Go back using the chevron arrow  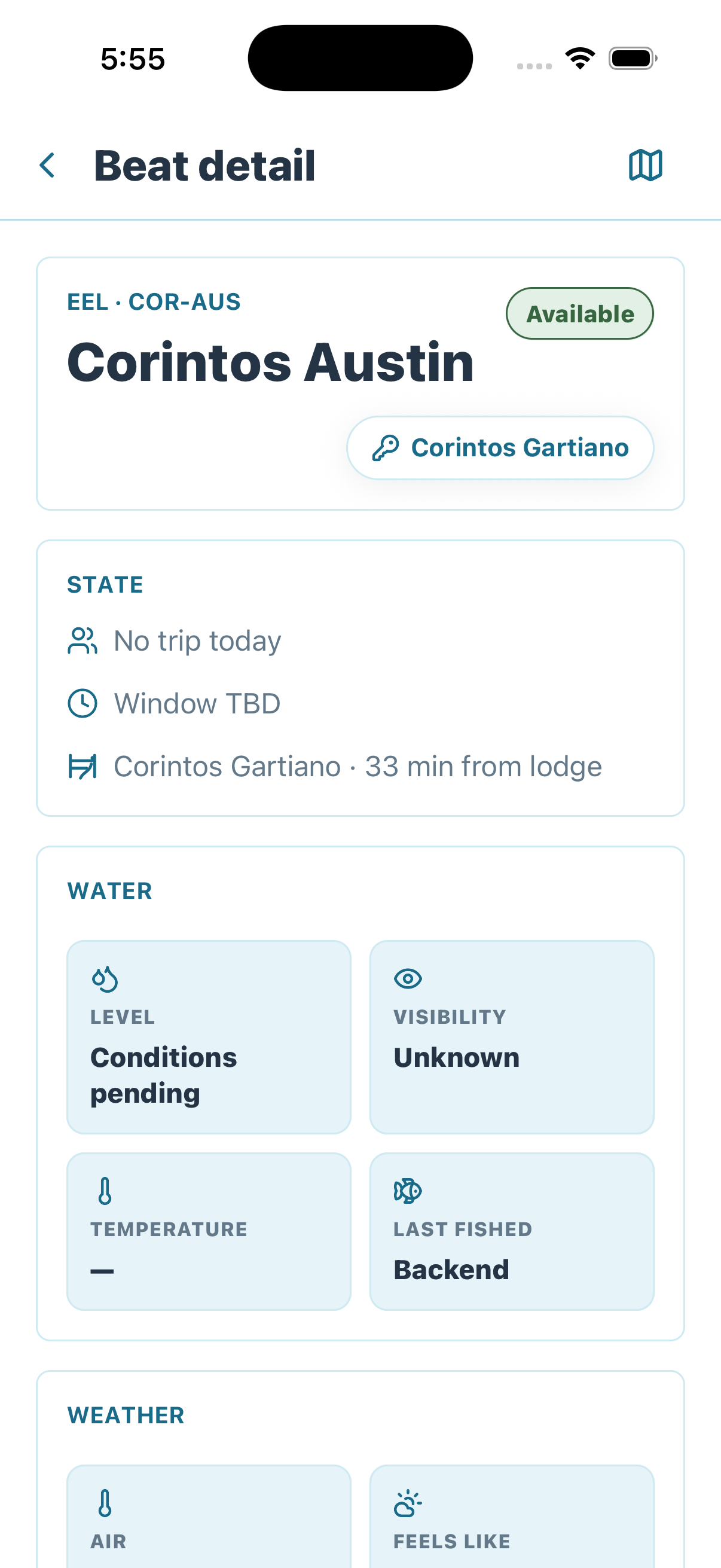[47, 165]
